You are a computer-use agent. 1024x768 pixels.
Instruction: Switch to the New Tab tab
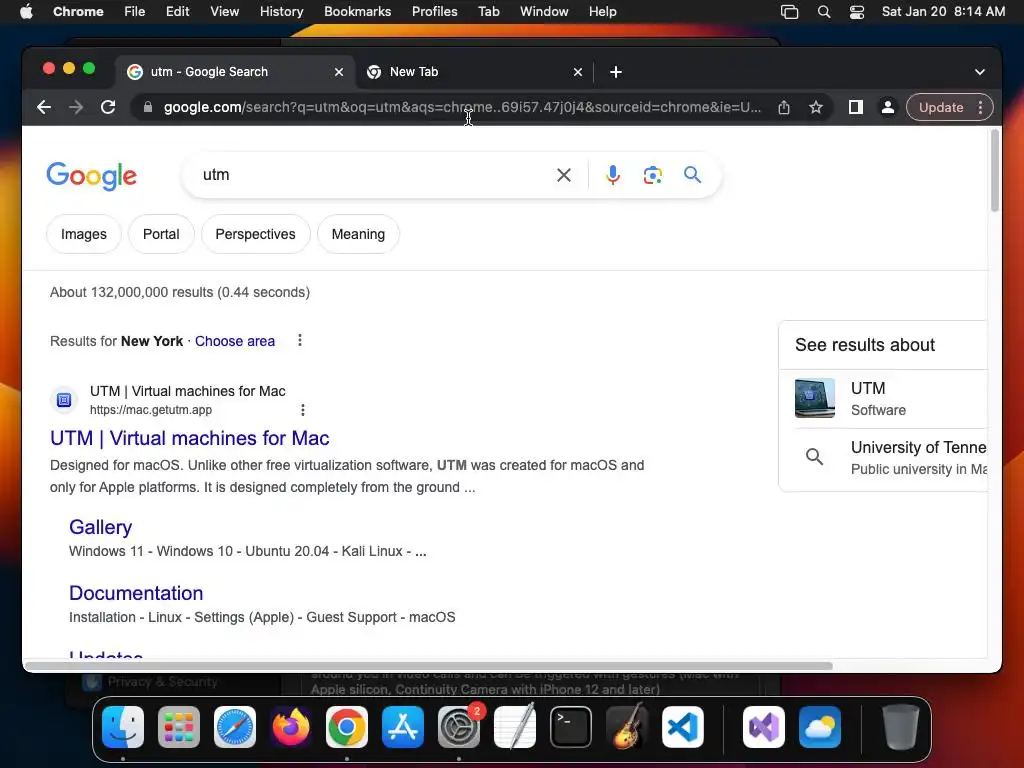tap(475, 72)
